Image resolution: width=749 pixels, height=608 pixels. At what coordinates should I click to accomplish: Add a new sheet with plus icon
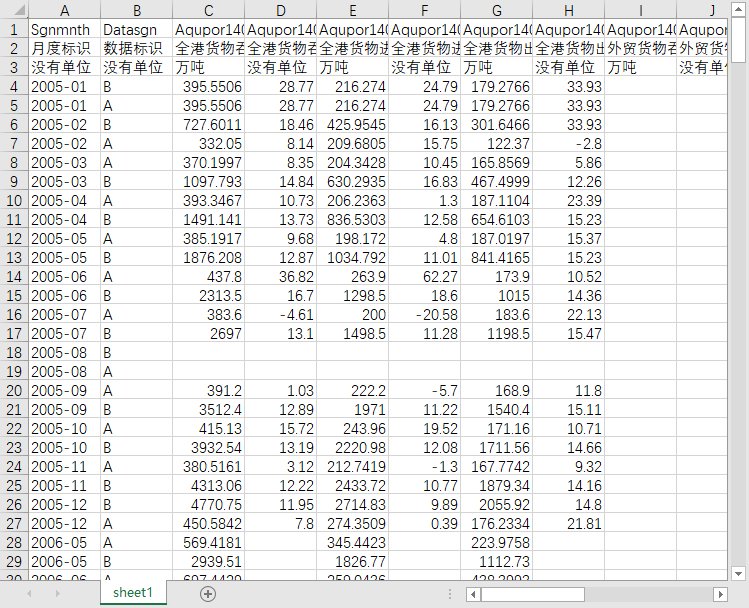208,594
